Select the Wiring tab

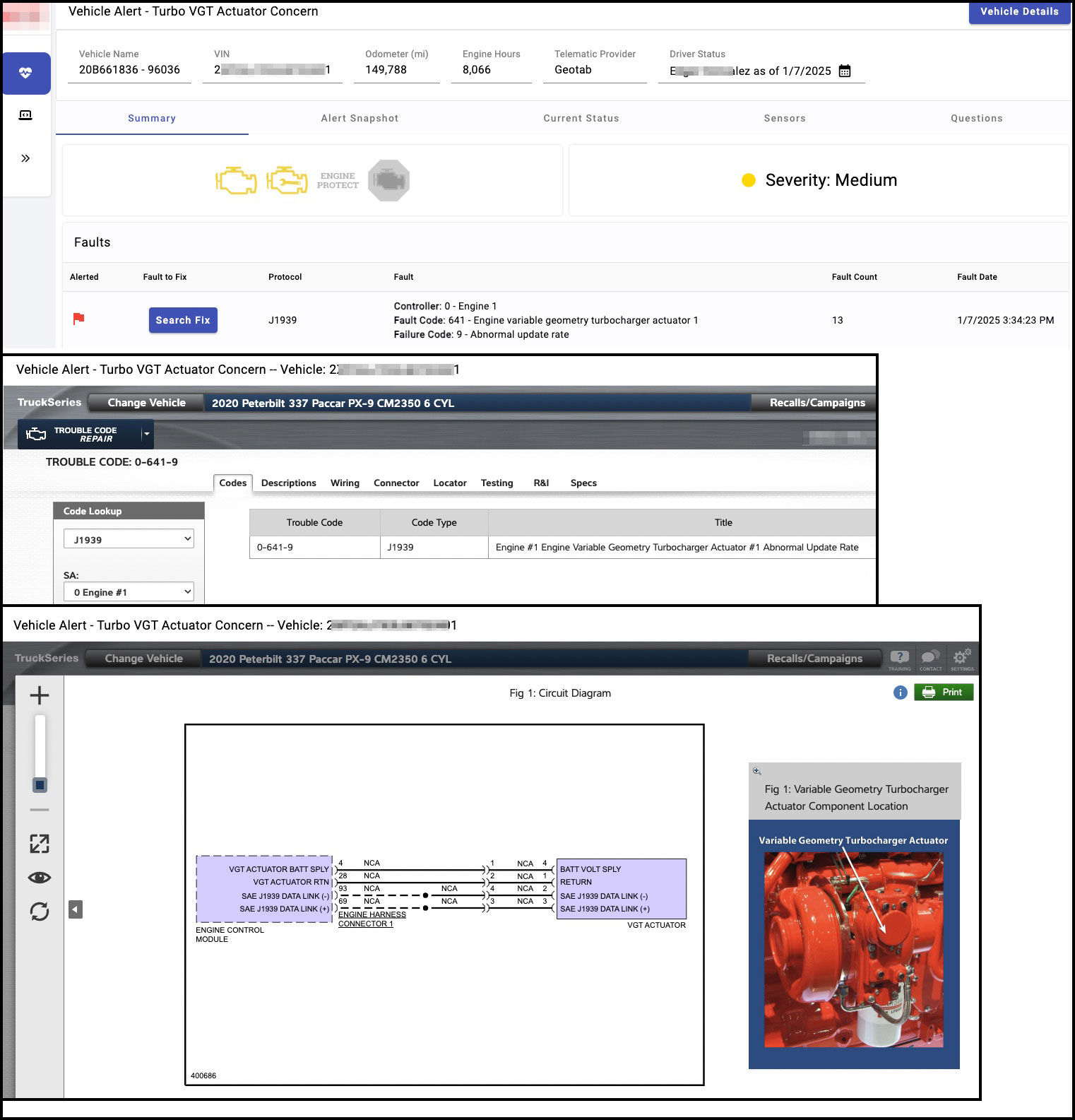345,483
